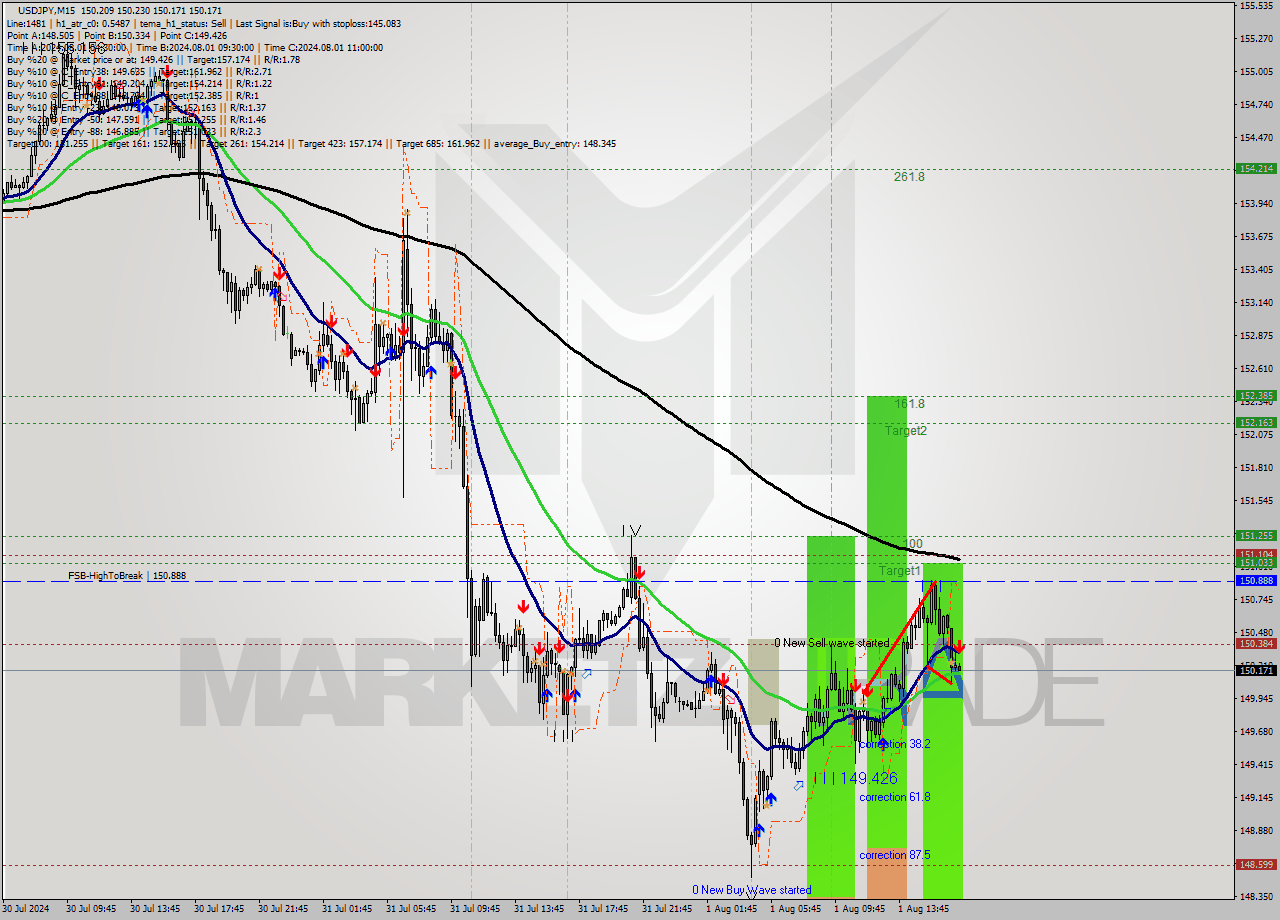
Task: Click the 149.145 price axis label
Action: pos(1256,798)
